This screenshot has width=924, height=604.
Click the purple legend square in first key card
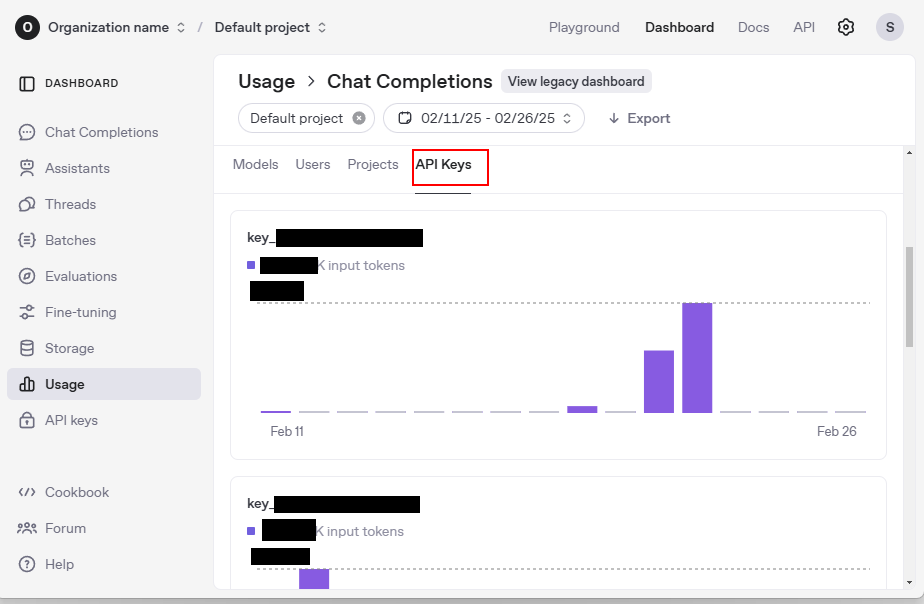tap(251, 265)
